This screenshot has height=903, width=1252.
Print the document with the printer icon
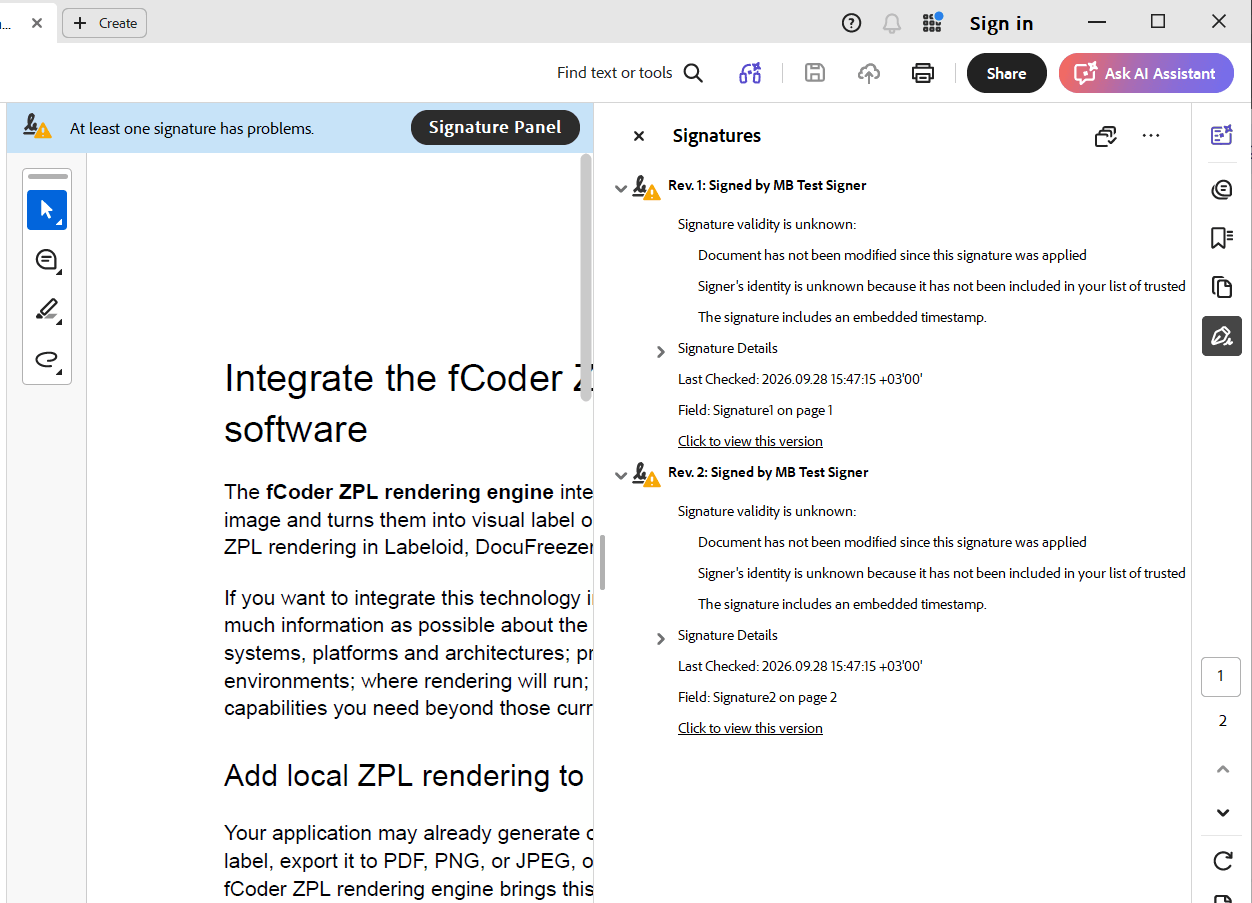[x=923, y=73]
